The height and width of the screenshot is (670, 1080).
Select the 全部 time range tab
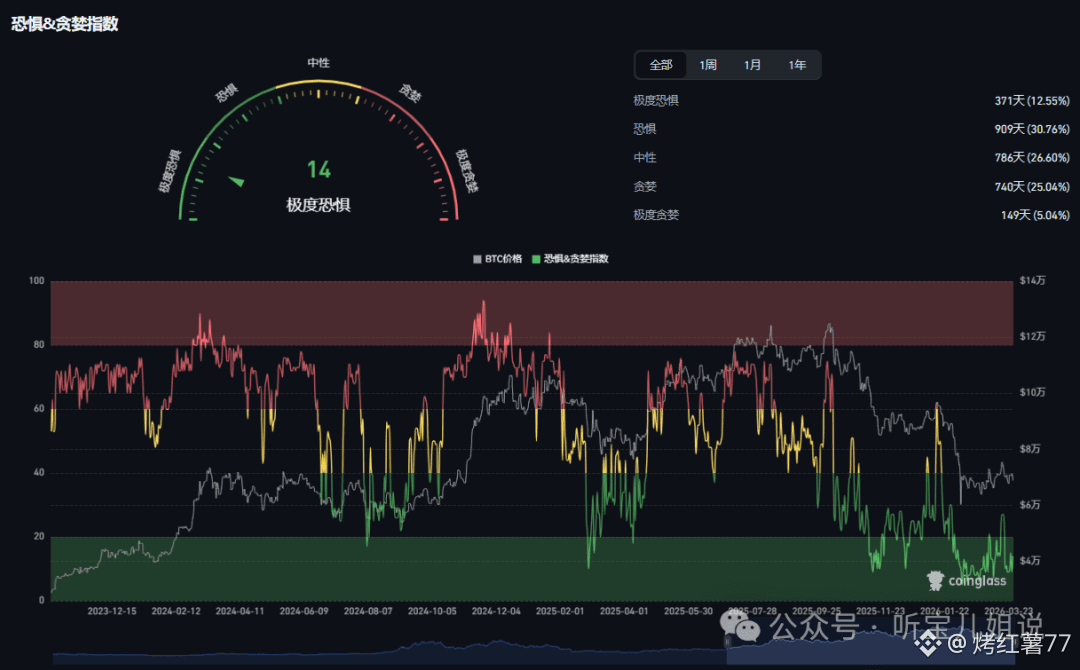(661, 65)
